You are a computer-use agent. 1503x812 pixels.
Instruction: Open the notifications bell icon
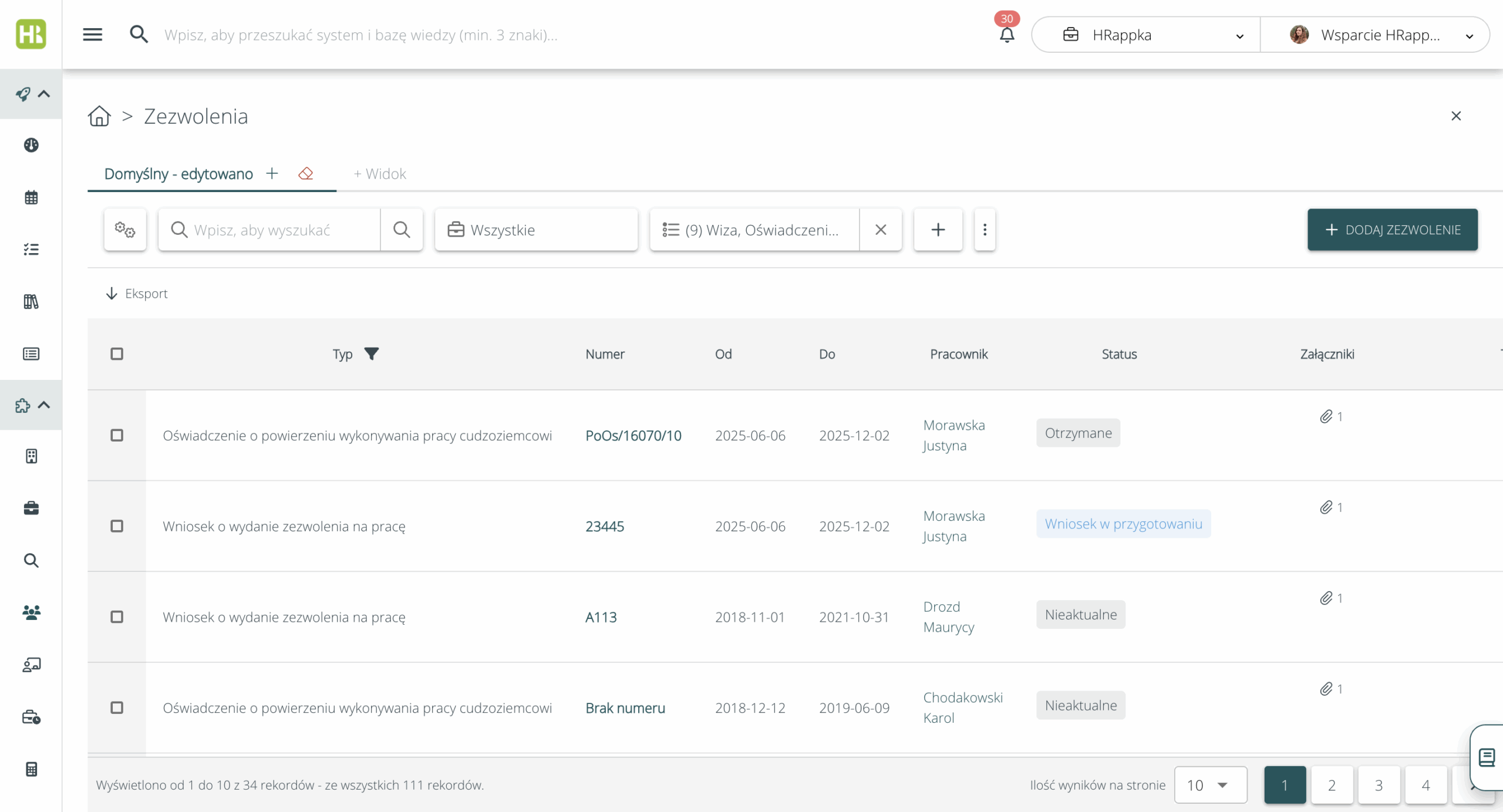pyautogui.click(x=1006, y=35)
